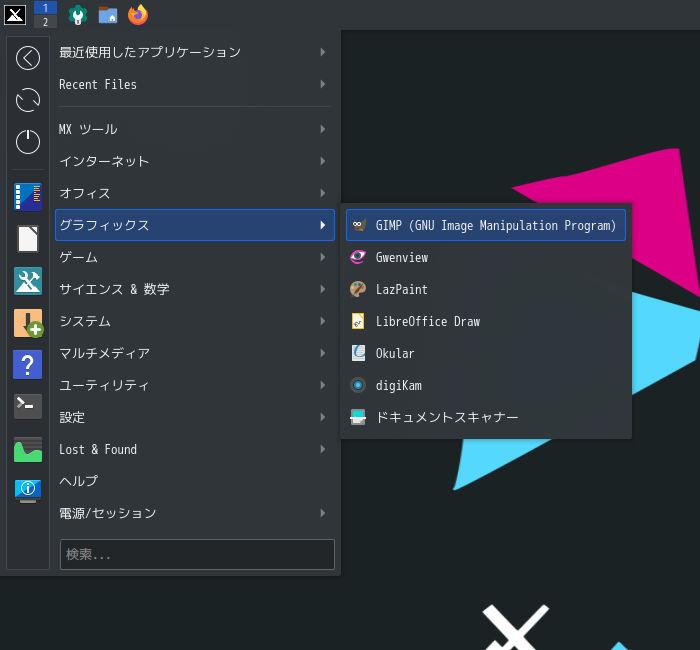Open the blue notebook editor sidebar icon
Screen dimensions: 700x650
[x=28, y=196]
